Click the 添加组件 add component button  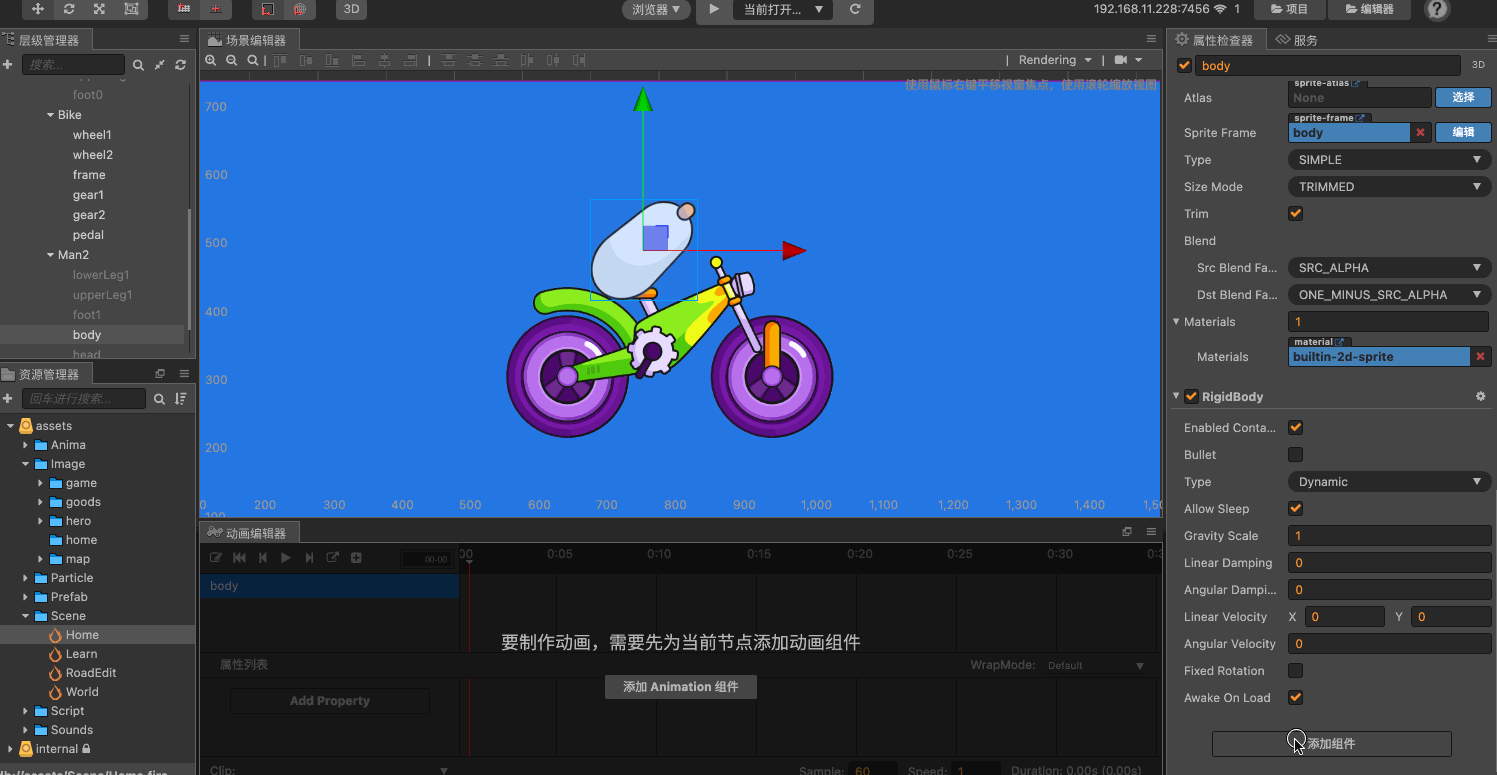click(x=1331, y=744)
